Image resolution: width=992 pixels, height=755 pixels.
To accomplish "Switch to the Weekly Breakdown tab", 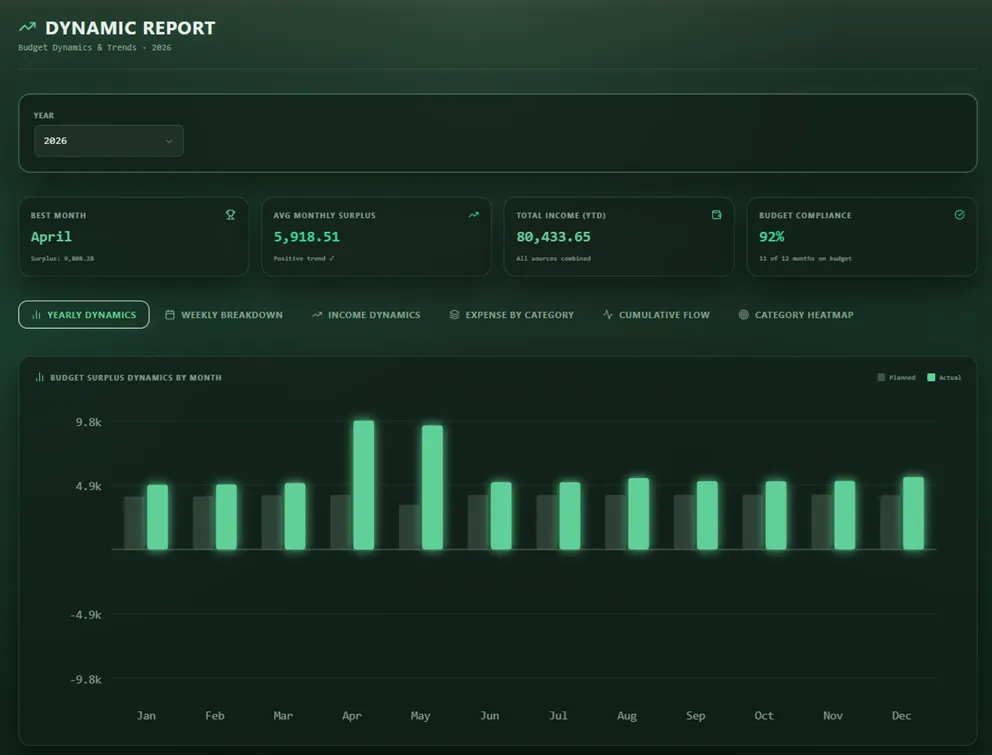I will click(x=224, y=315).
